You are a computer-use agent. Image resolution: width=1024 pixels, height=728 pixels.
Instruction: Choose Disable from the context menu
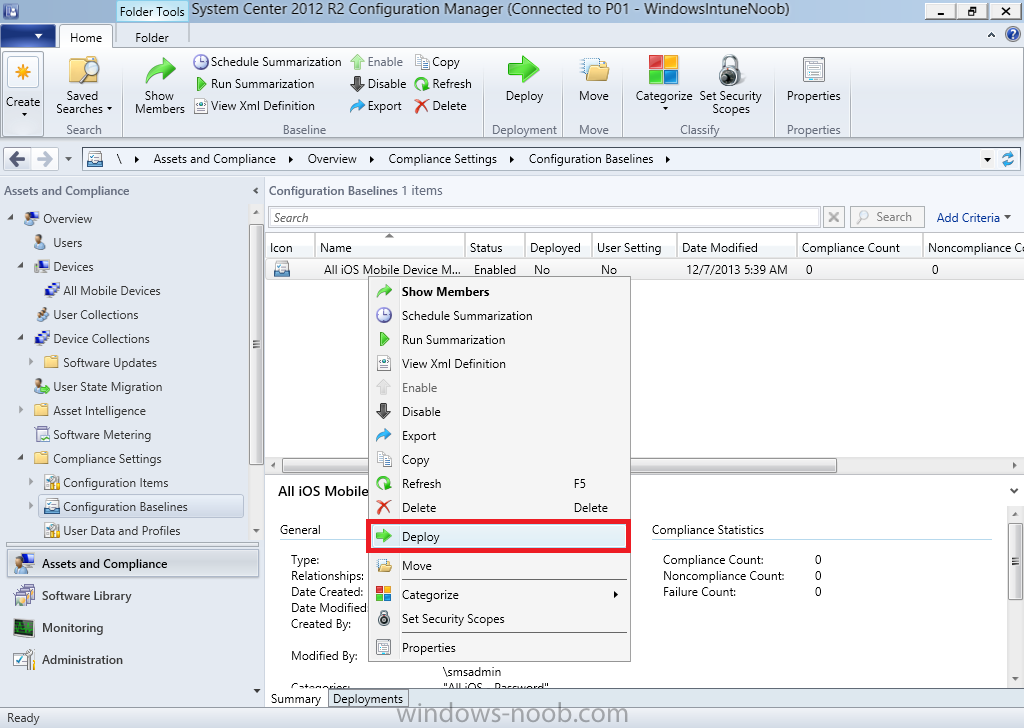pyautogui.click(x=500, y=412)
